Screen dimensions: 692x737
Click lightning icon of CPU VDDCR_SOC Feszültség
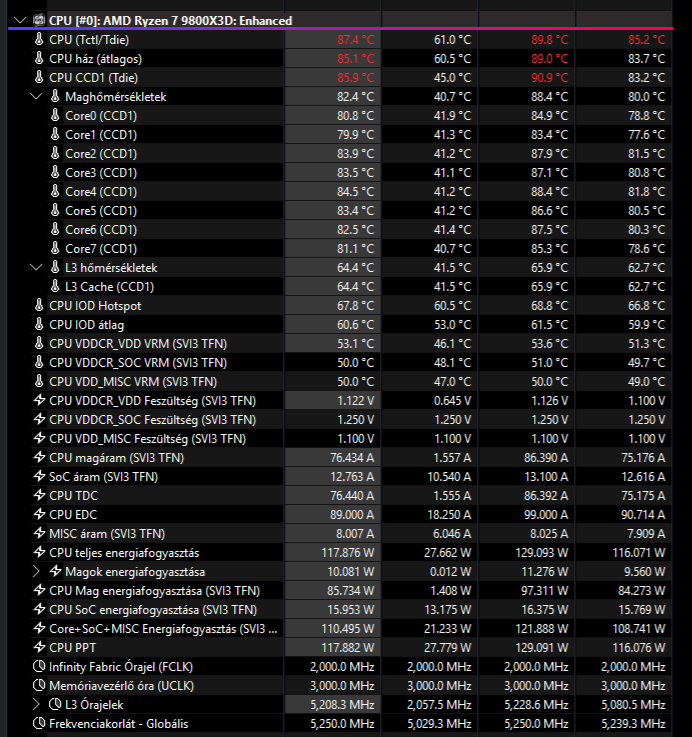39,420
